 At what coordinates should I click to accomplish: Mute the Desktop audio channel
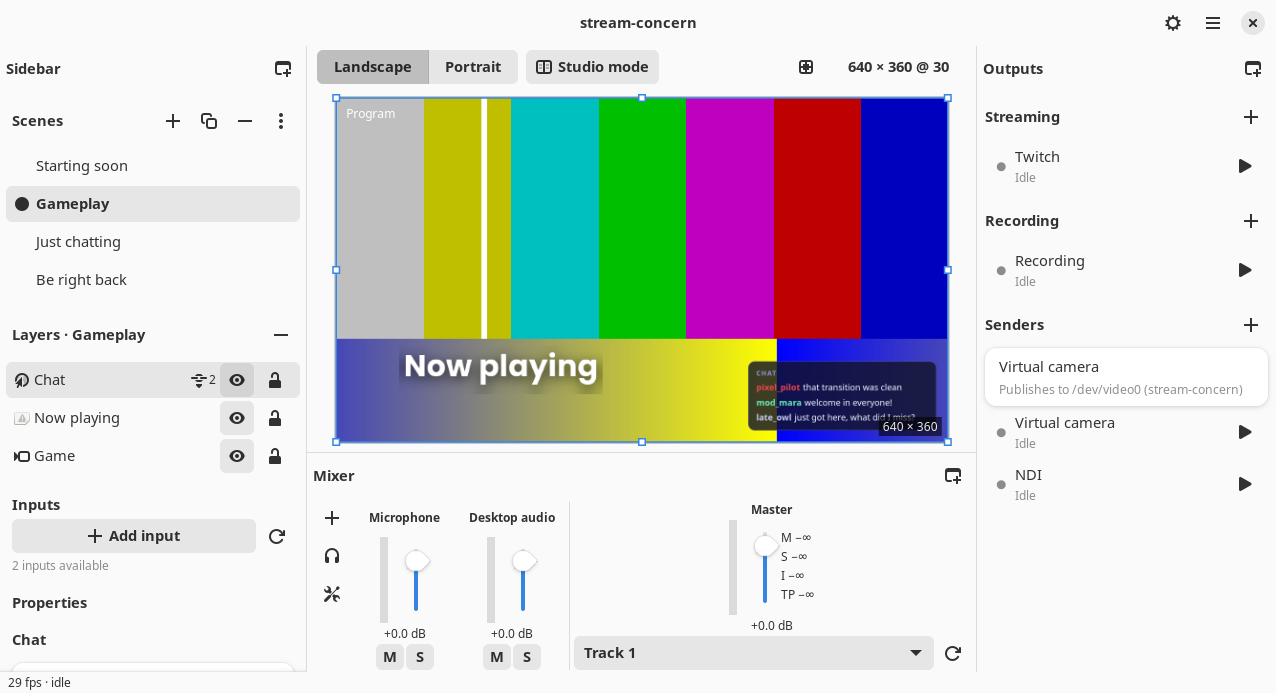(x=497, y=657)
